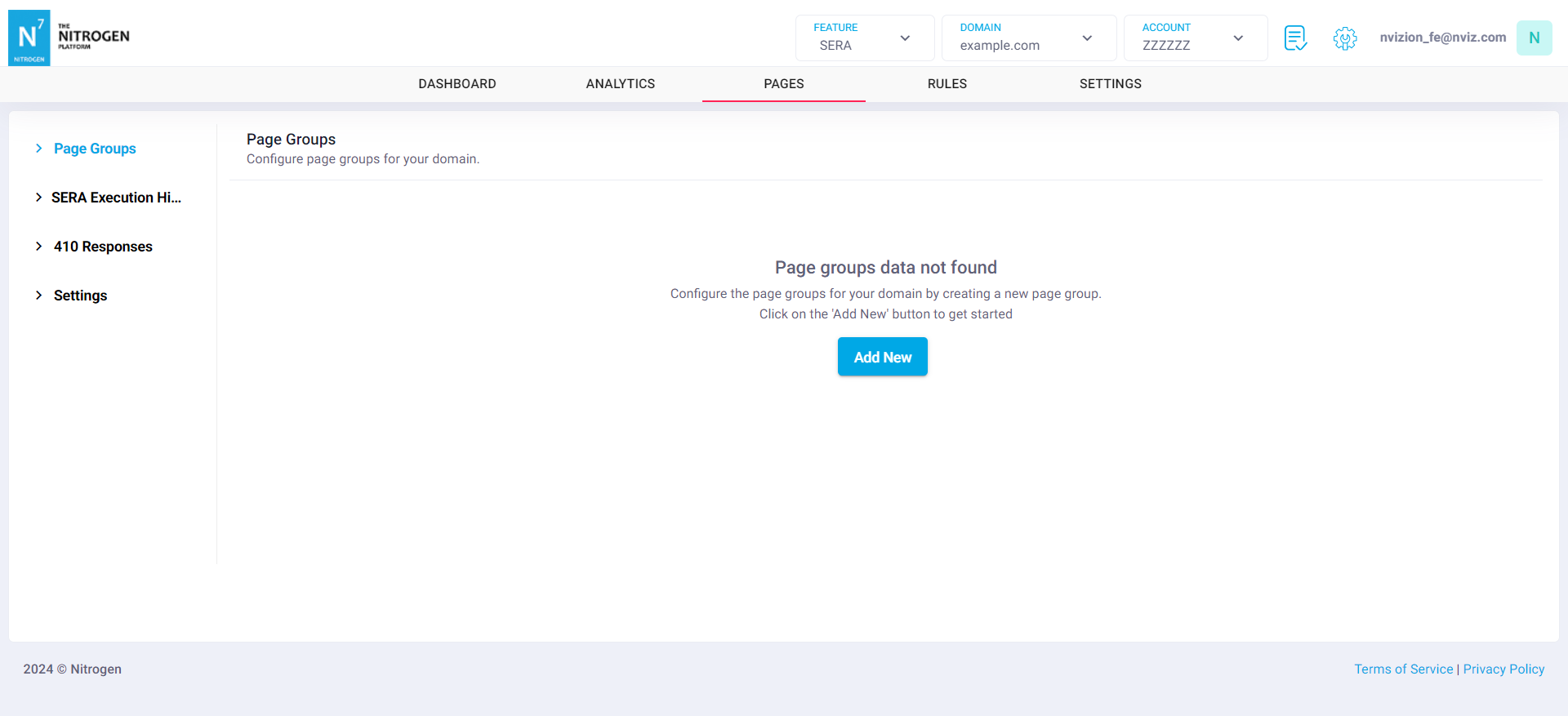1568x716 pixels.
Task: Select 410 Responses in the sidebar
Action: point(103,247)
